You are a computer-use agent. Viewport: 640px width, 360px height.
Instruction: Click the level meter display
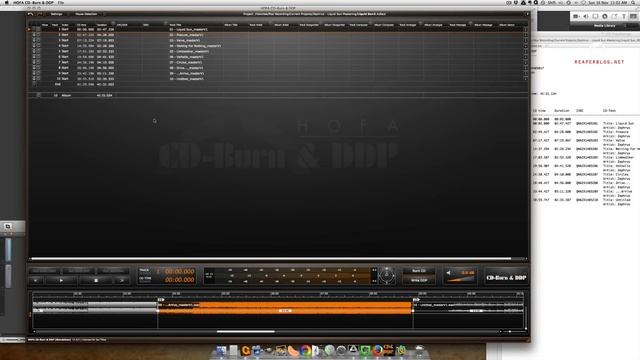[290, 276]
